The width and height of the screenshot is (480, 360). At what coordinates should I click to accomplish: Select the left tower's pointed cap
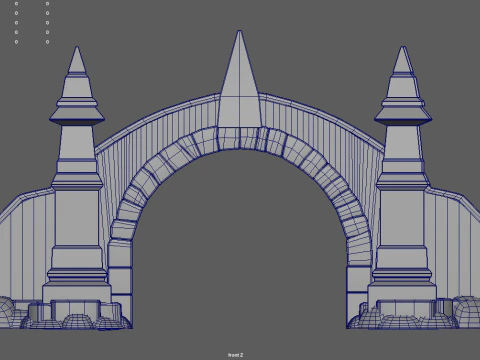(77, 60)
